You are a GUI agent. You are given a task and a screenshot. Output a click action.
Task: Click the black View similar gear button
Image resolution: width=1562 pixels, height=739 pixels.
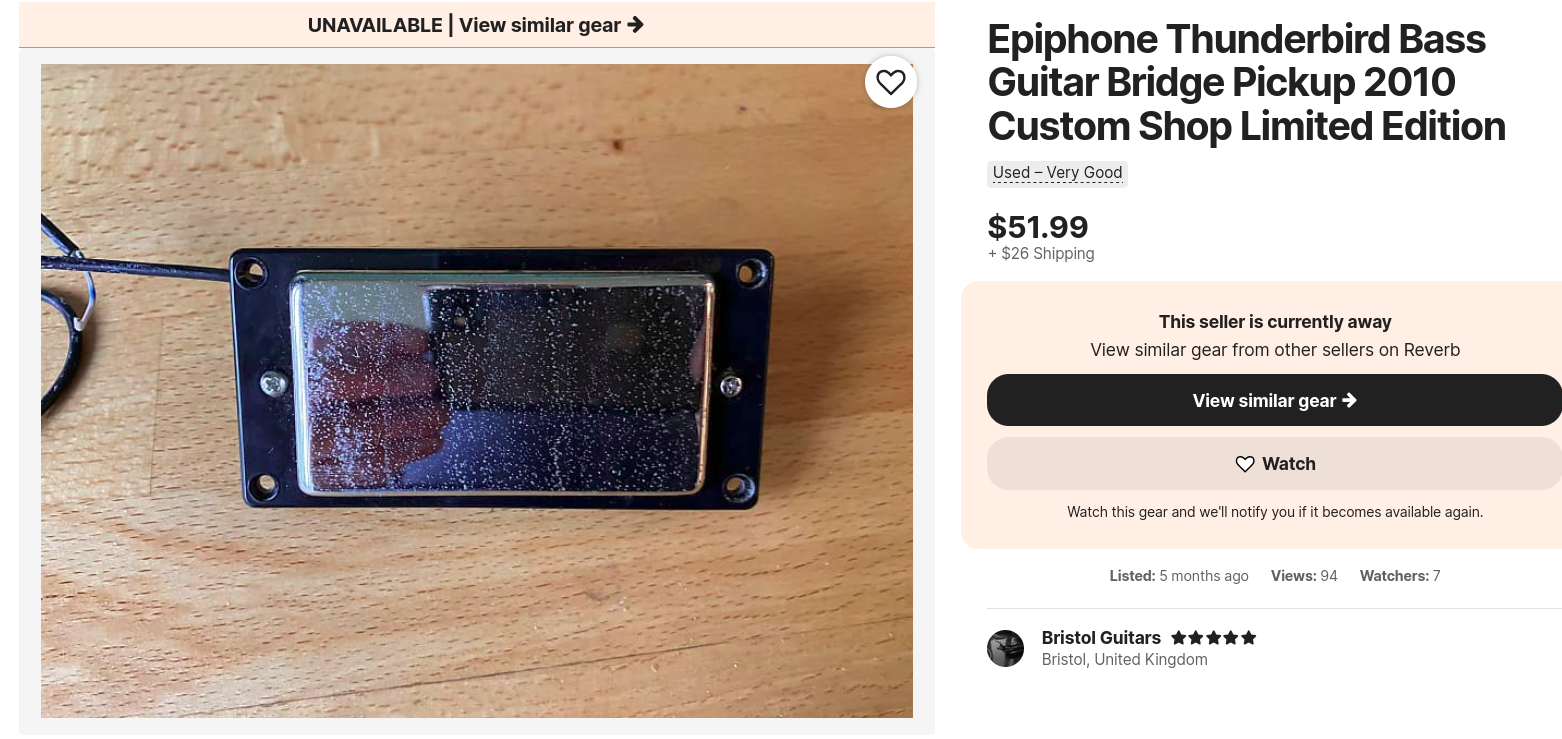[x=1274, y=400]
